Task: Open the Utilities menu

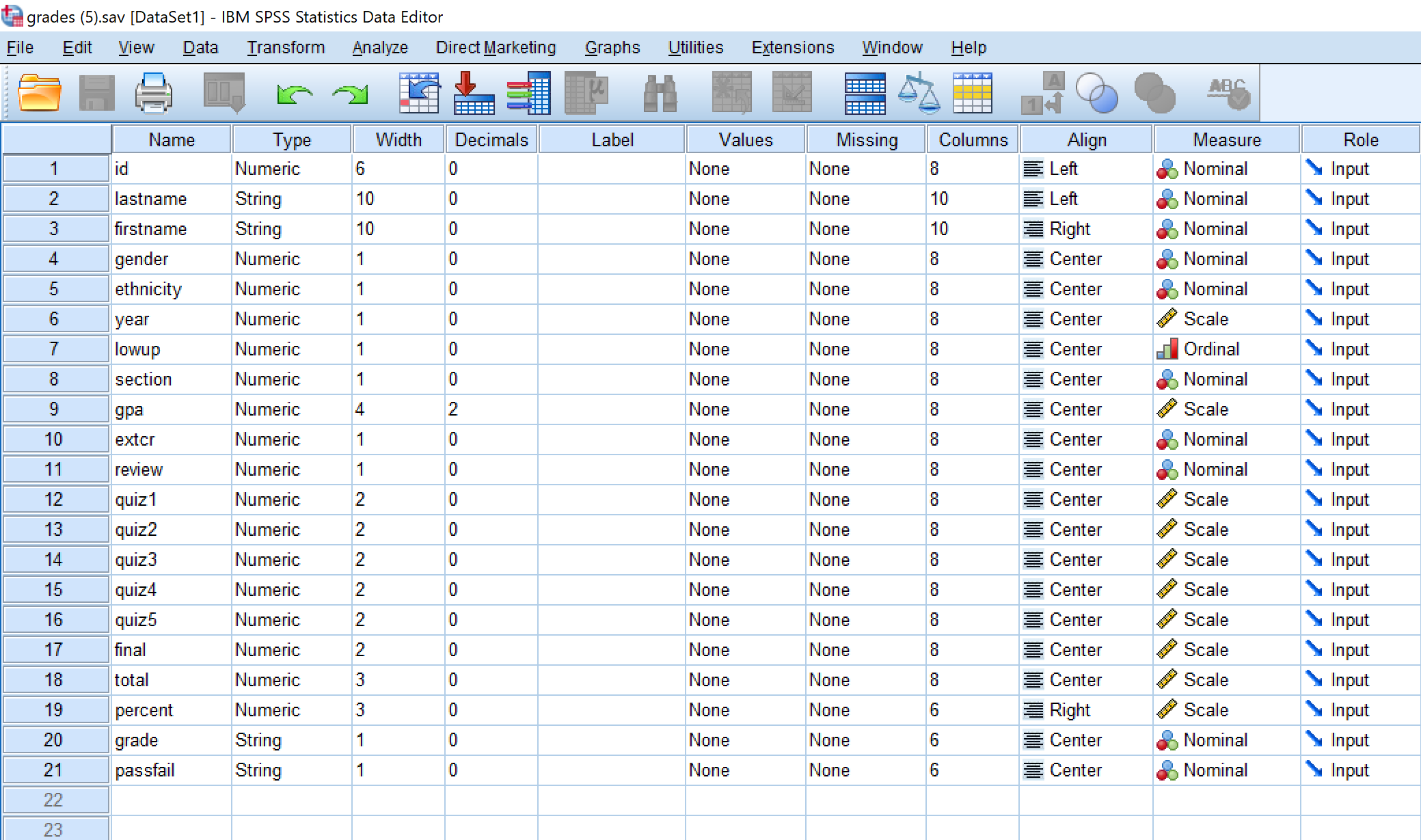Action: tap(696, 47)
